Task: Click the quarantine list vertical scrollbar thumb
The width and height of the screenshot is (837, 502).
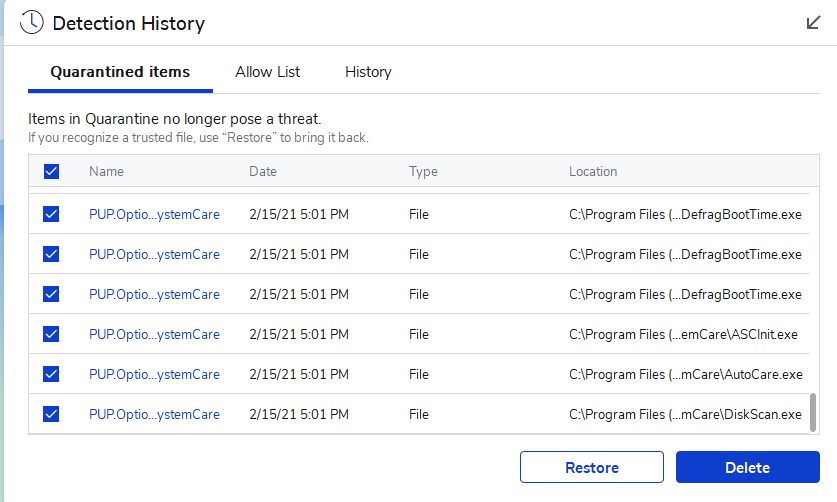Action: pyautogui.click(x=813, y=410)
